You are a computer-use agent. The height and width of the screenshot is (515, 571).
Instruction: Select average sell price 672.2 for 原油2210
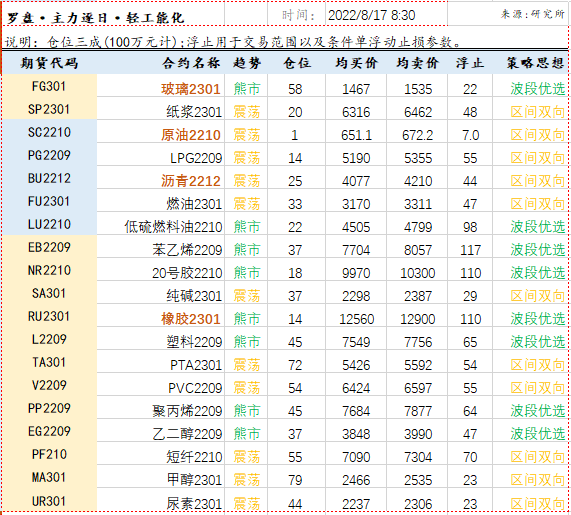point(418,135)
